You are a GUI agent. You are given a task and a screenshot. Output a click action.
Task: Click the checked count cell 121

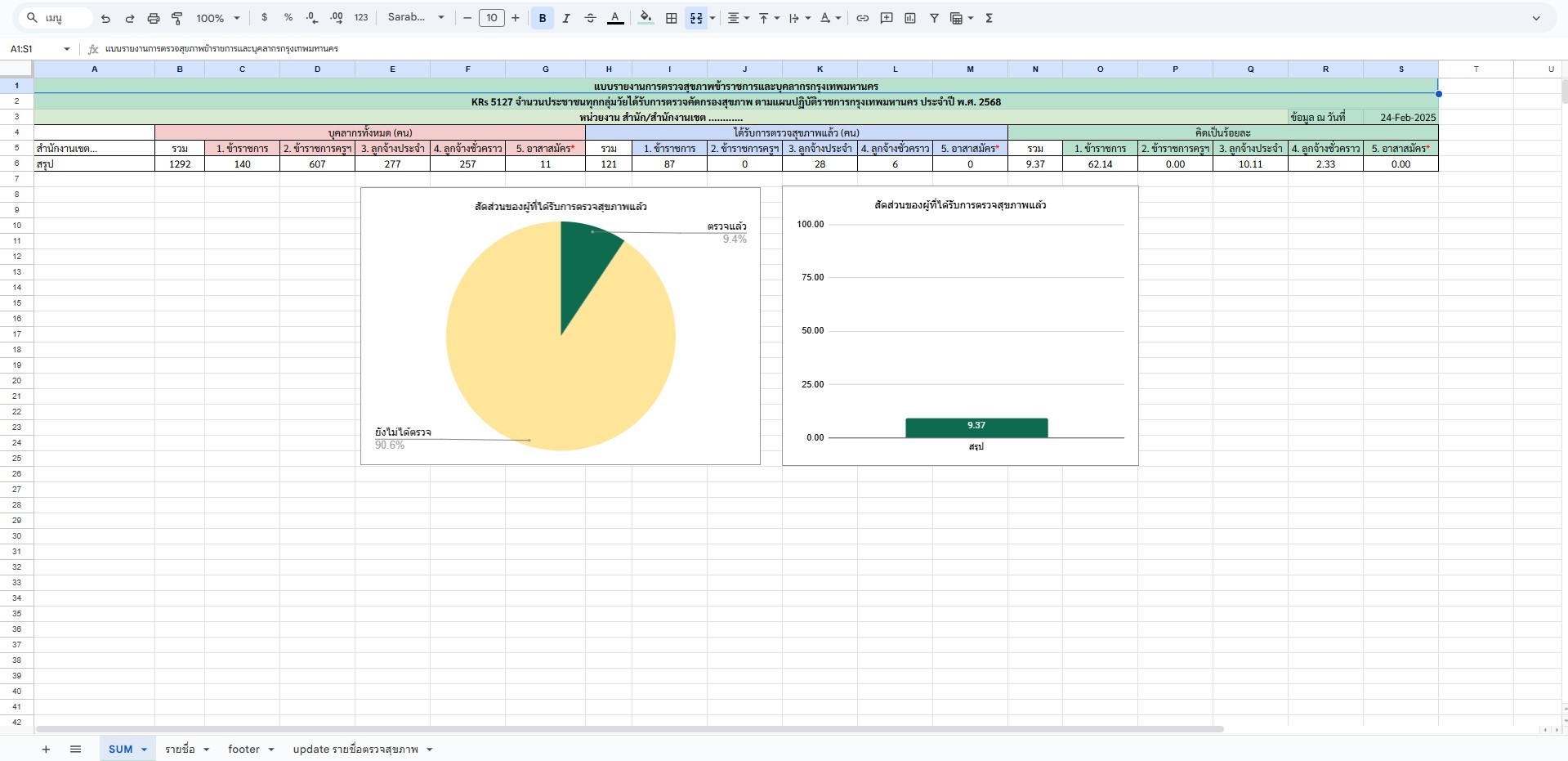[609, 163]
